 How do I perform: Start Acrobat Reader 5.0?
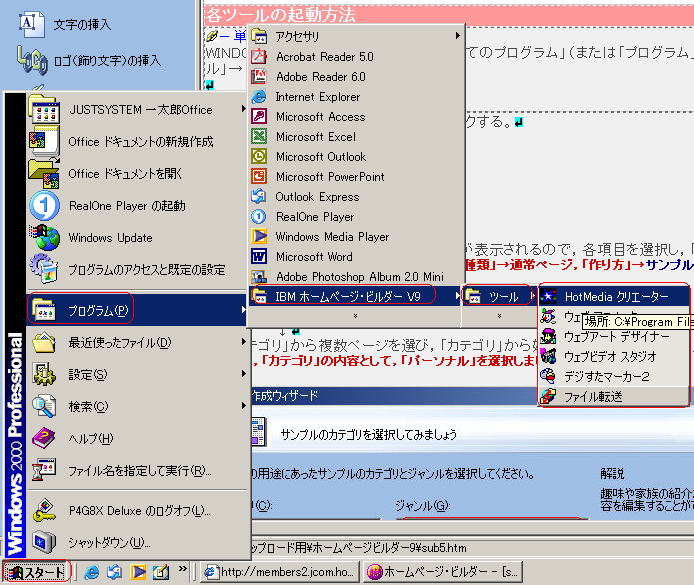coord(324,57)
